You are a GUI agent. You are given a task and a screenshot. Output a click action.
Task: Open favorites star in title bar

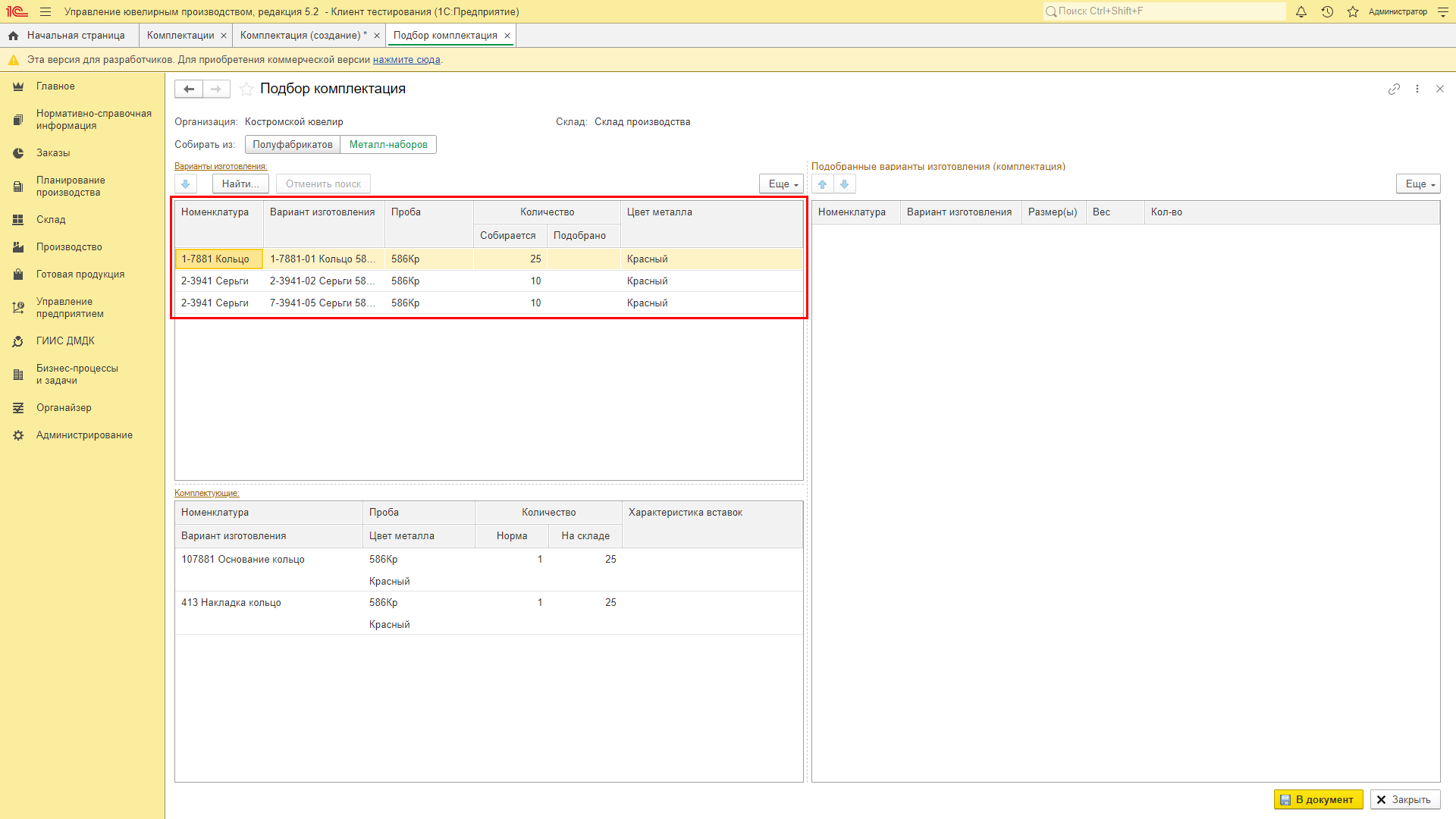coord(1353,11)
